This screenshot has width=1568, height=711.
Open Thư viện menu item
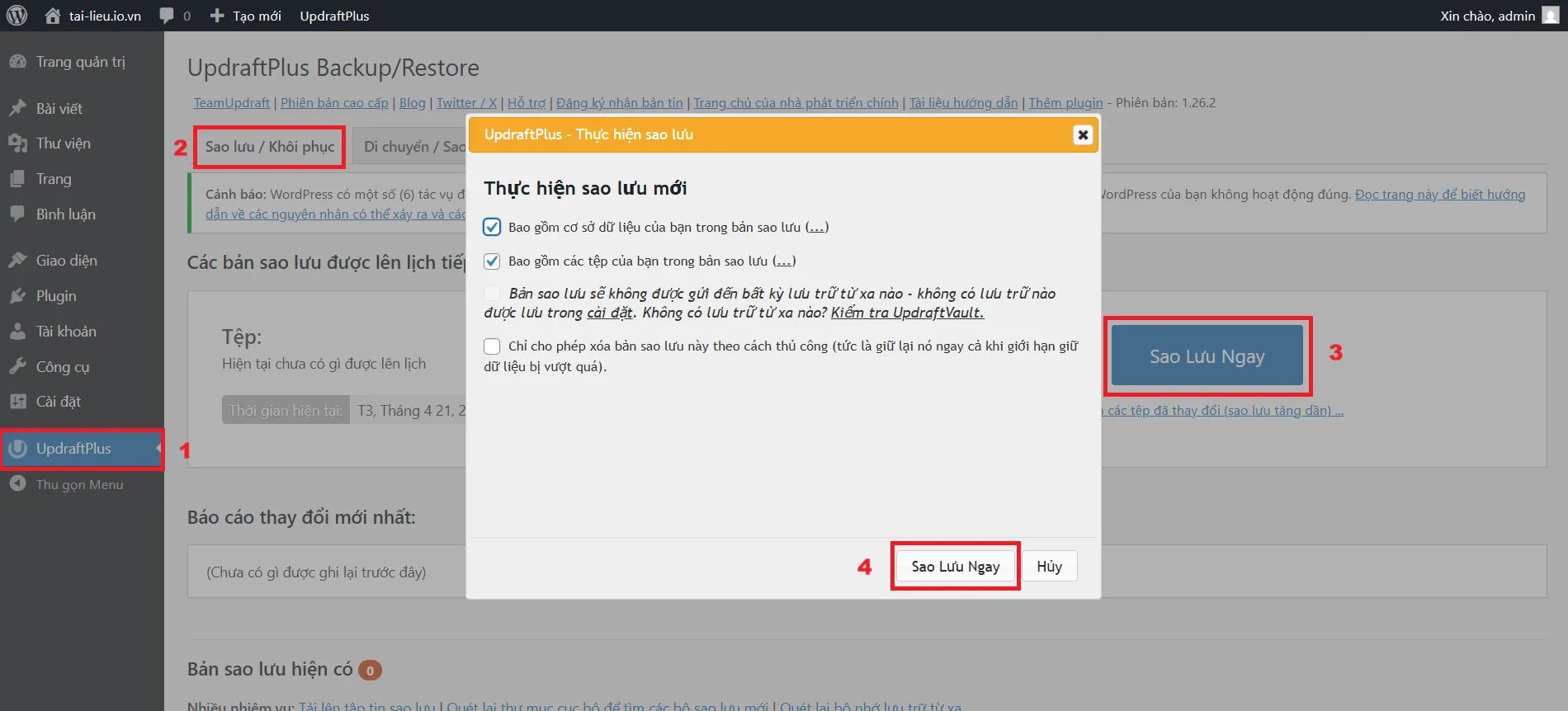point(64,144)
